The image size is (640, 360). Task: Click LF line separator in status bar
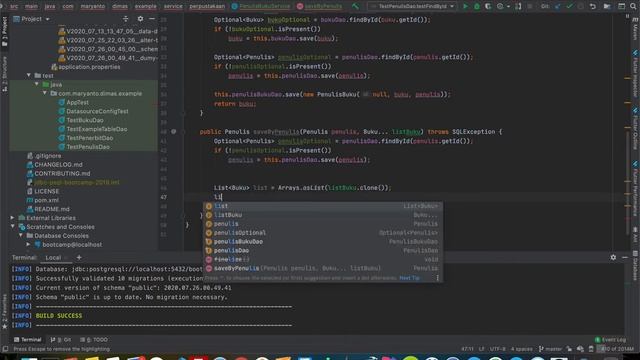482,349
